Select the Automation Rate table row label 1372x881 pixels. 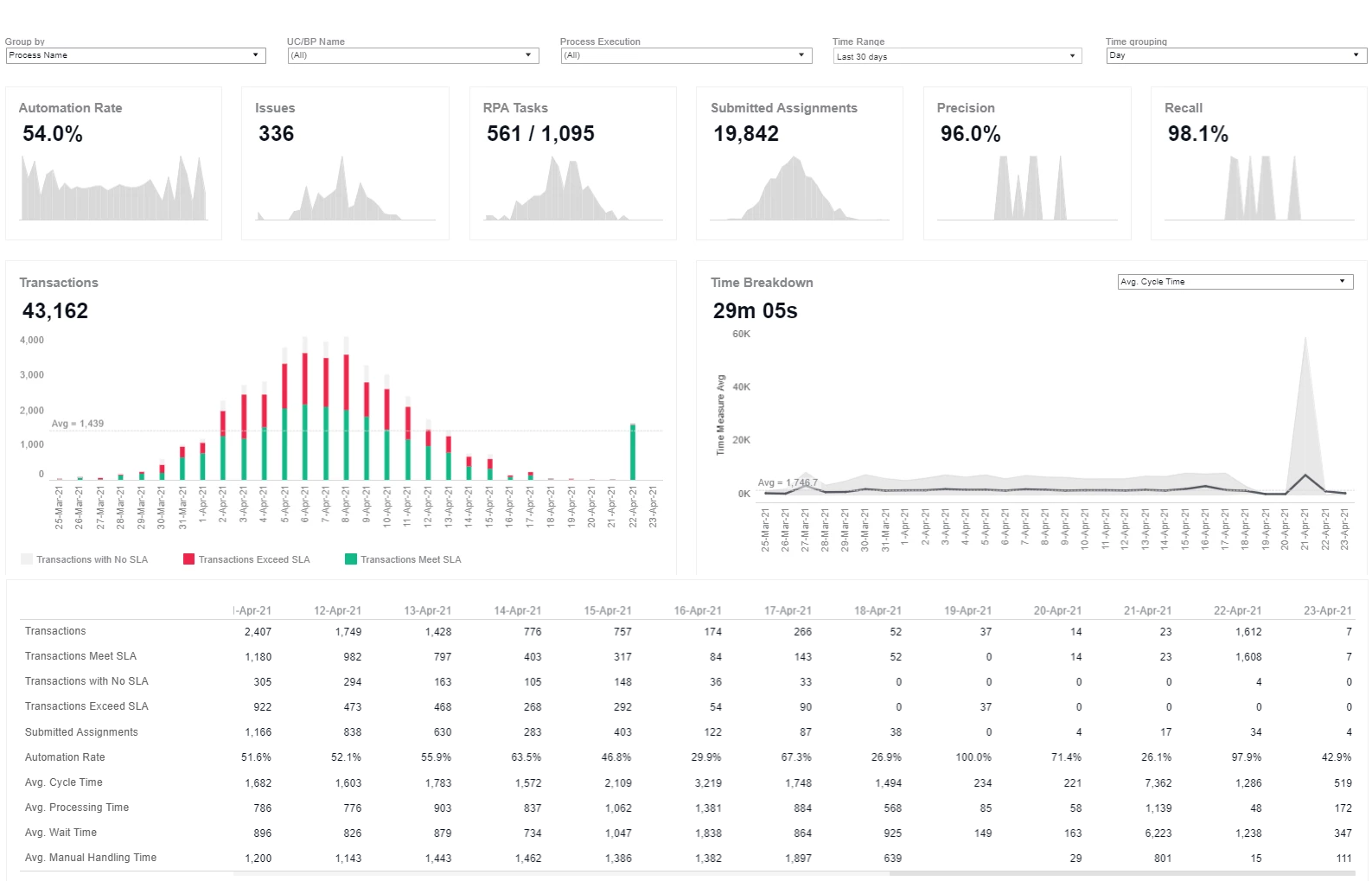[x=65, y=757]
